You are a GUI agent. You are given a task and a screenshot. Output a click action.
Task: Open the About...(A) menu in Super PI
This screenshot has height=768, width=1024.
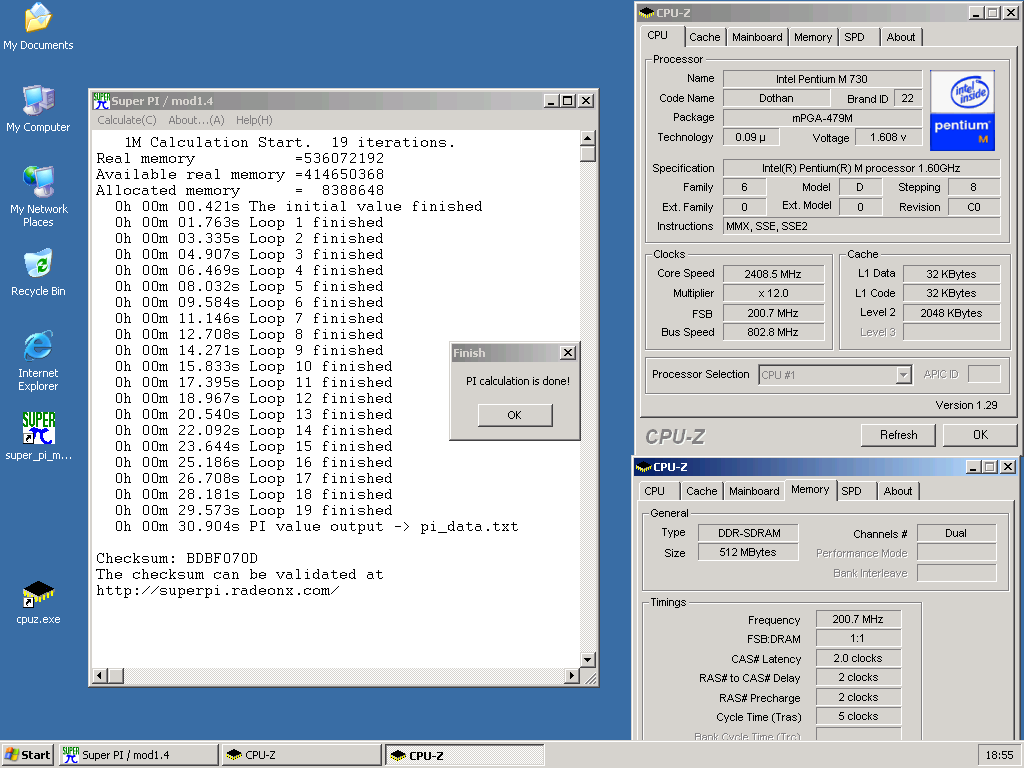196,120
